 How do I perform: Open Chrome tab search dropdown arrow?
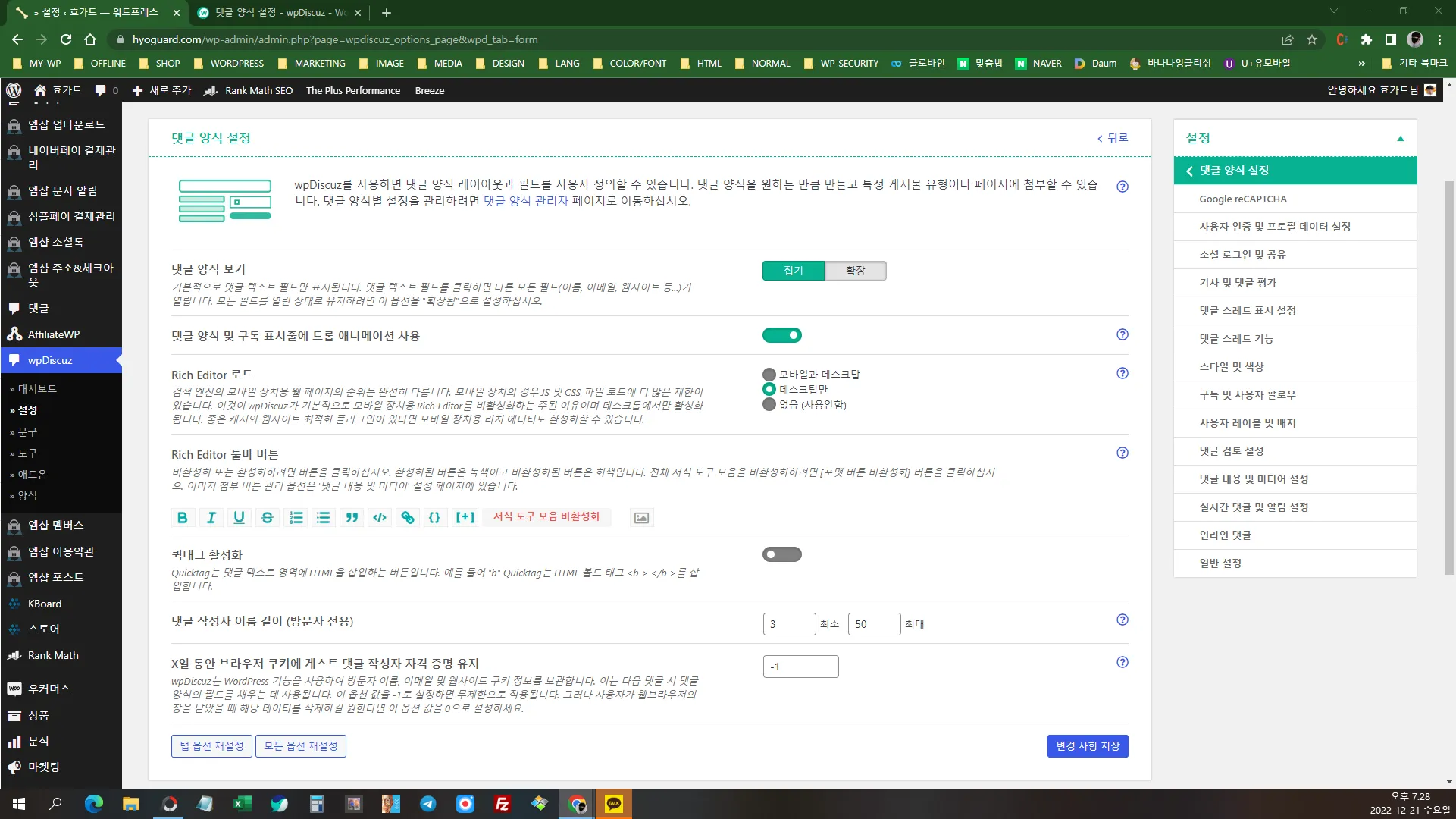tap(1334, 11)
